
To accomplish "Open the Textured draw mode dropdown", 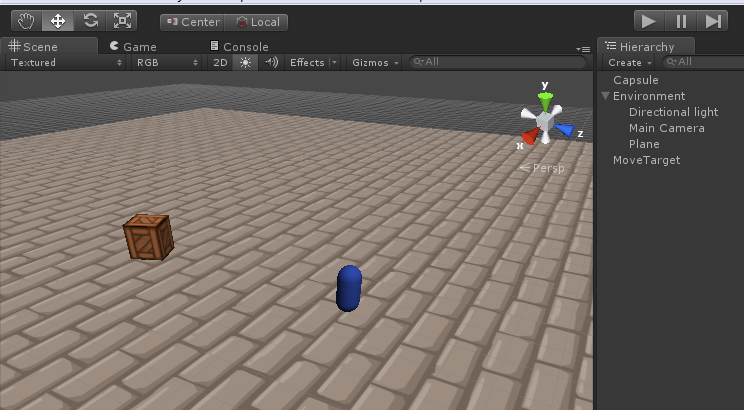I will tap(66, 63).
